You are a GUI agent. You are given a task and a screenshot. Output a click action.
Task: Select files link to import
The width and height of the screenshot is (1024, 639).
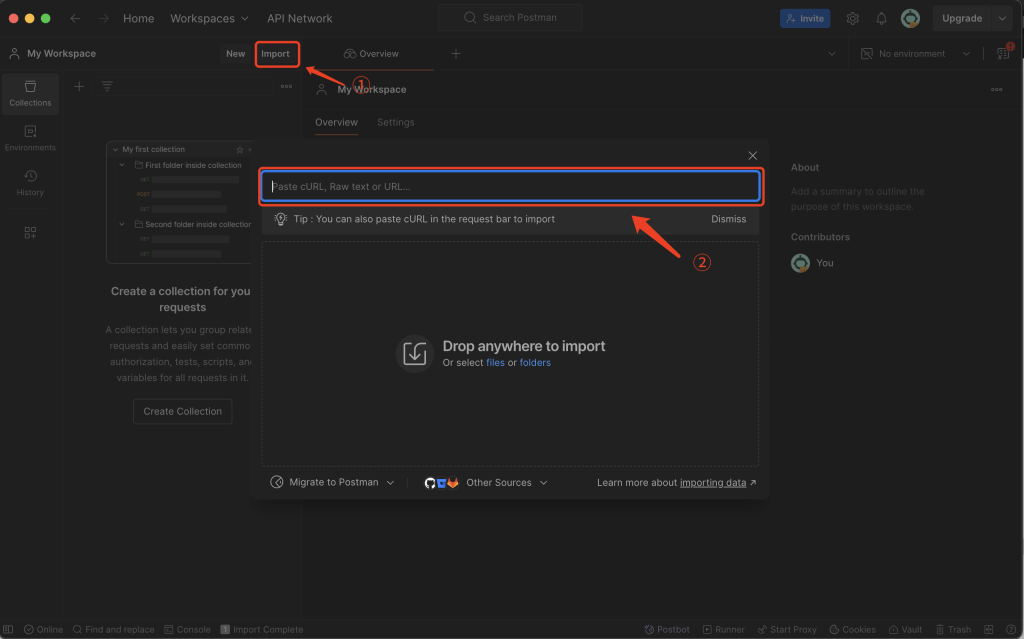[495, 363]
